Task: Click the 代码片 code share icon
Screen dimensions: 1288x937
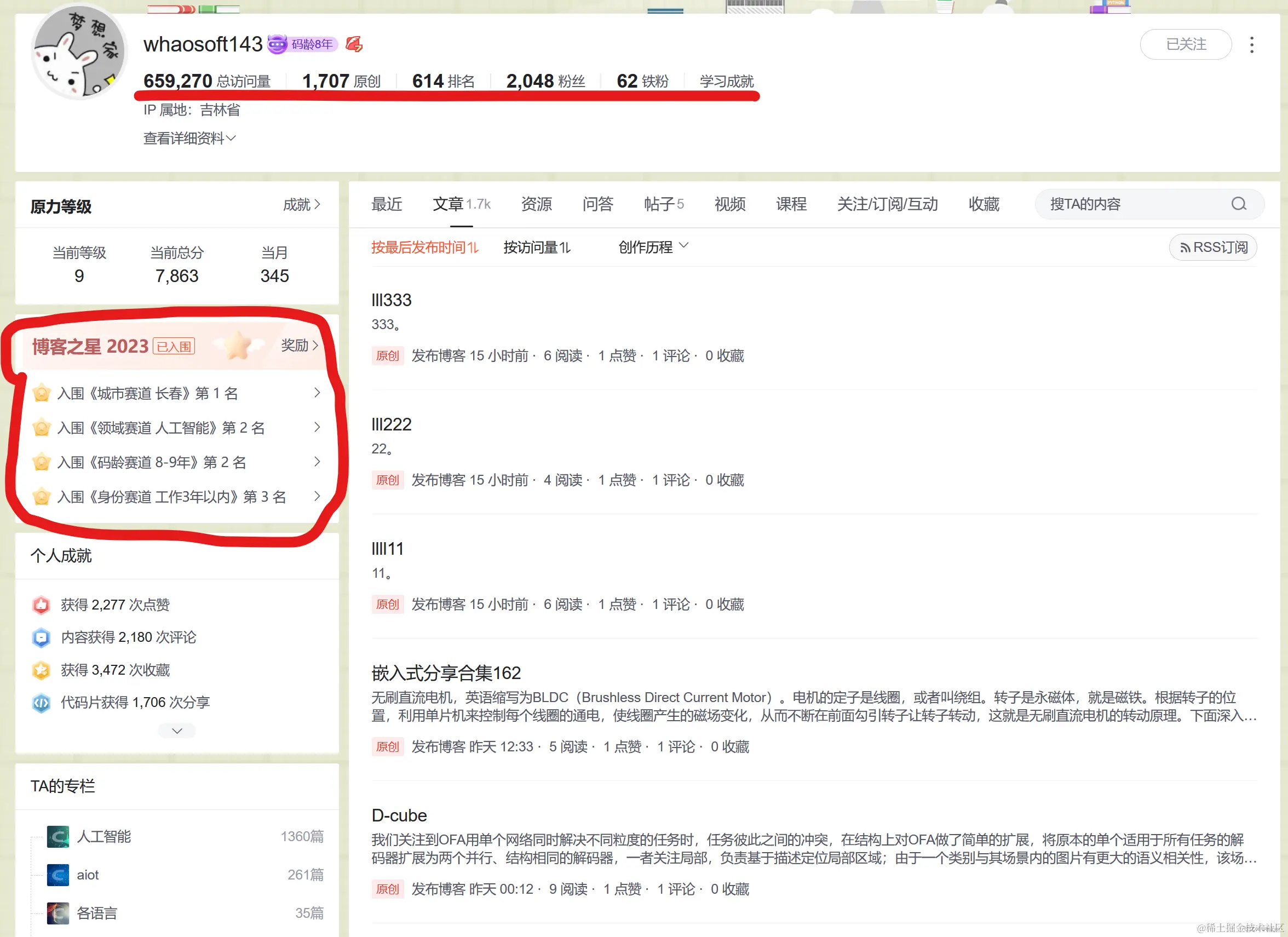Action: (41, 703)
